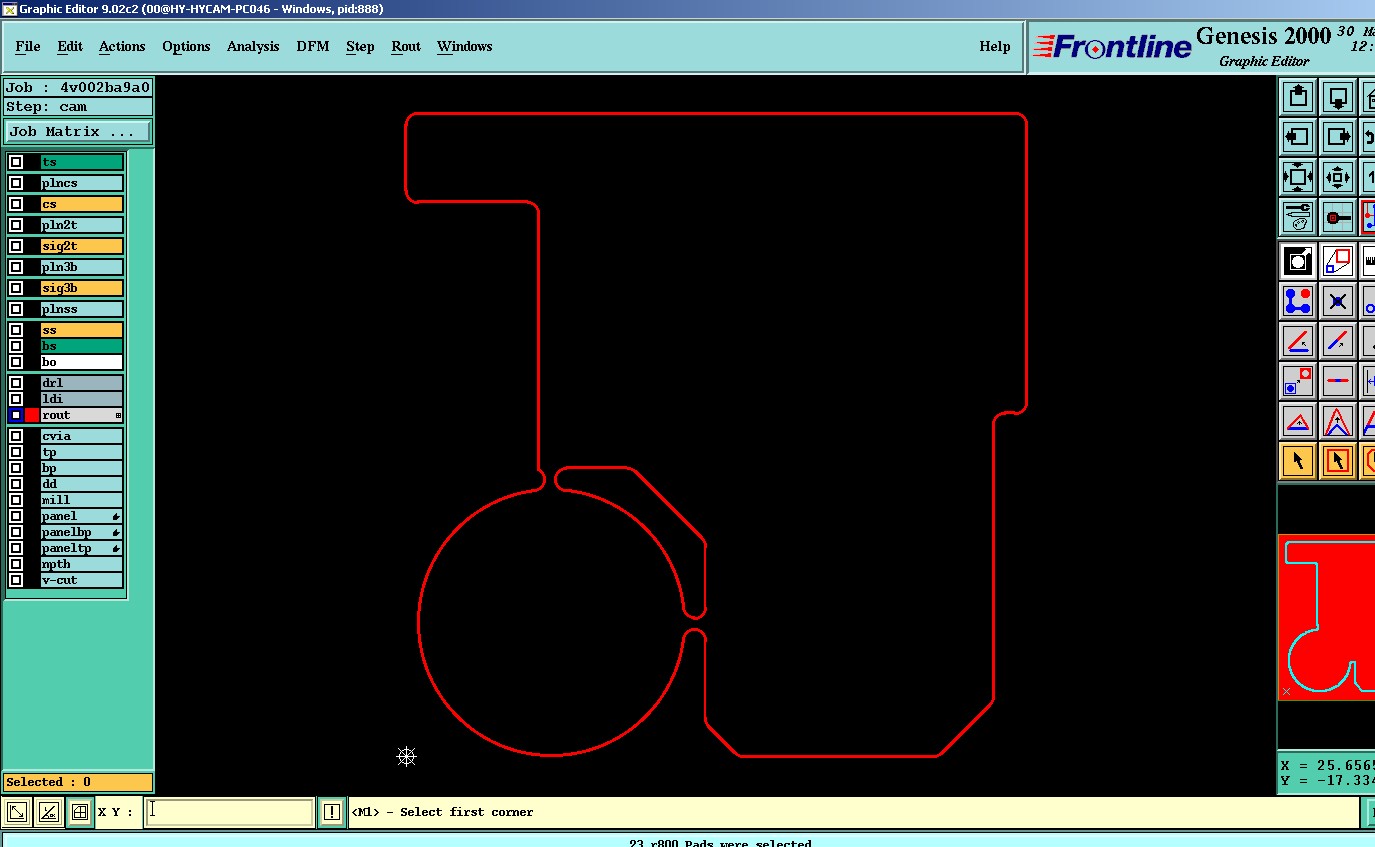Open the Analysis menu
This screenshot has height=847, width=1375.
pyautogui.click(x=253, y=46)
